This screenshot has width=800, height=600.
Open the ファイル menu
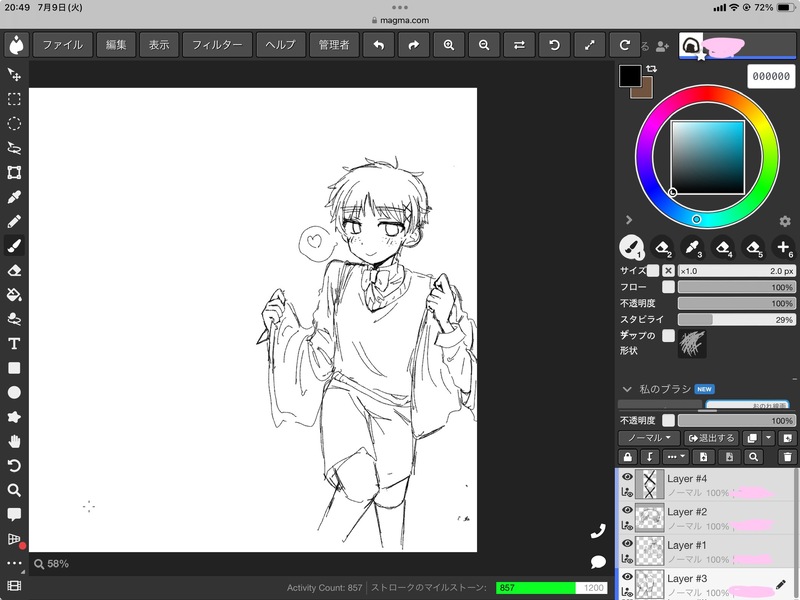tap(63, 45)
